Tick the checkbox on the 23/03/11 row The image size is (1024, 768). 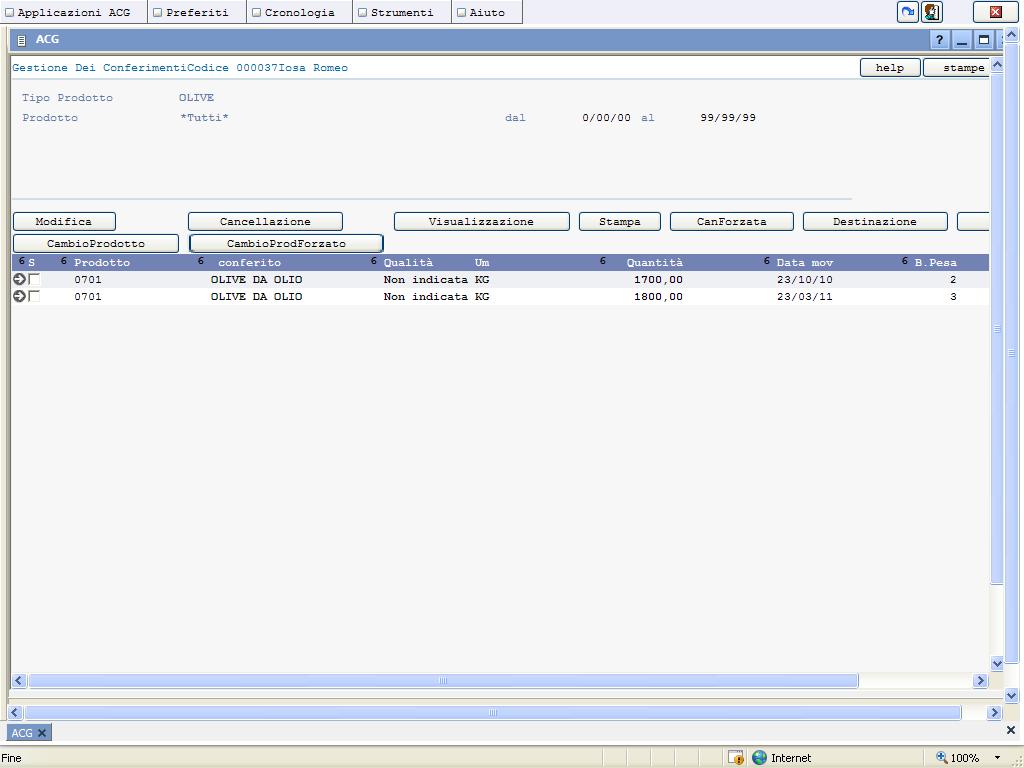click(34, 296)
